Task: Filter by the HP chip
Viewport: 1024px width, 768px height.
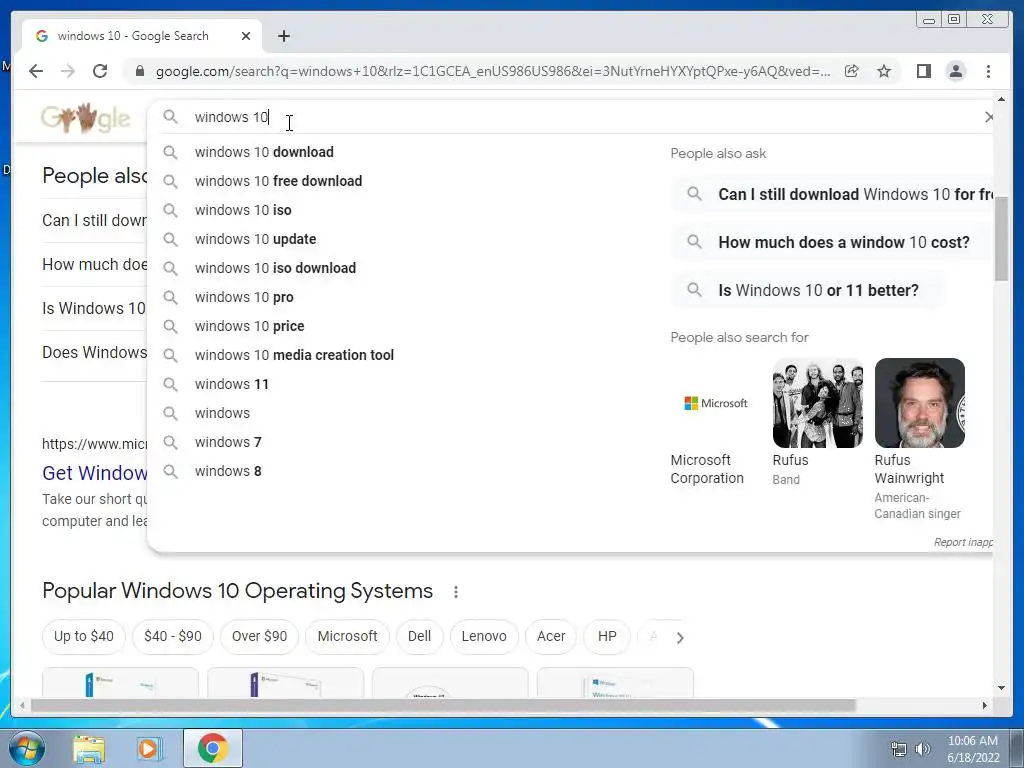Action: click(x=607, y=637)
